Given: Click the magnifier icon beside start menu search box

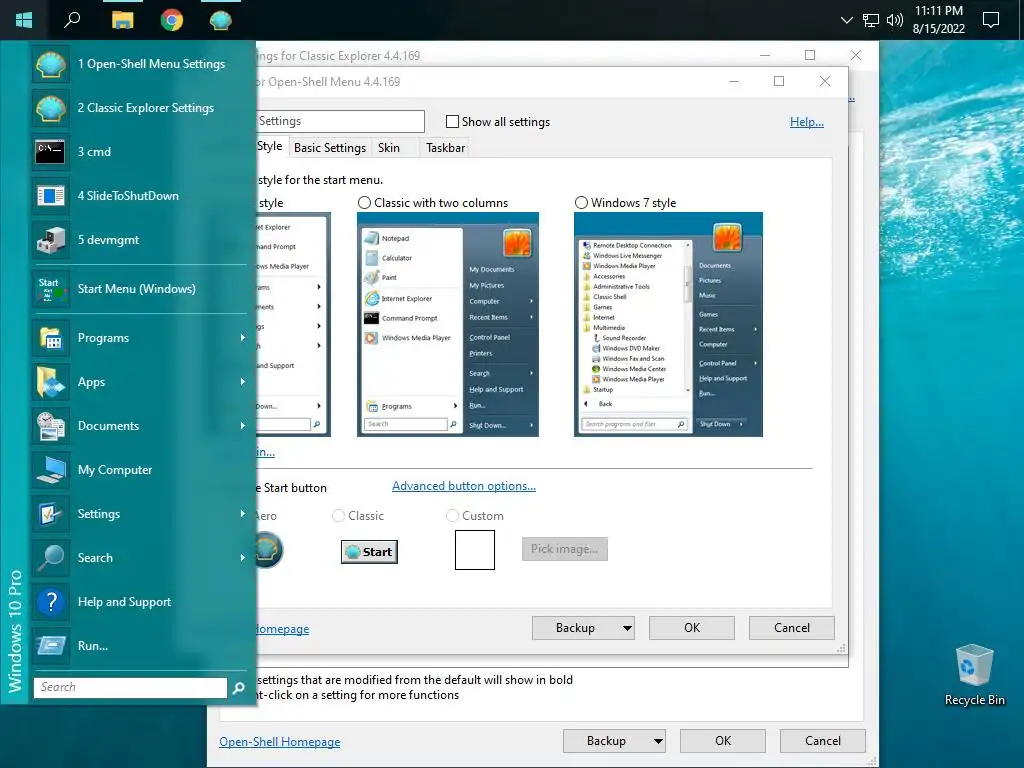Looking at the screenshot, I should pyautogui.click(x=239, y=687).
